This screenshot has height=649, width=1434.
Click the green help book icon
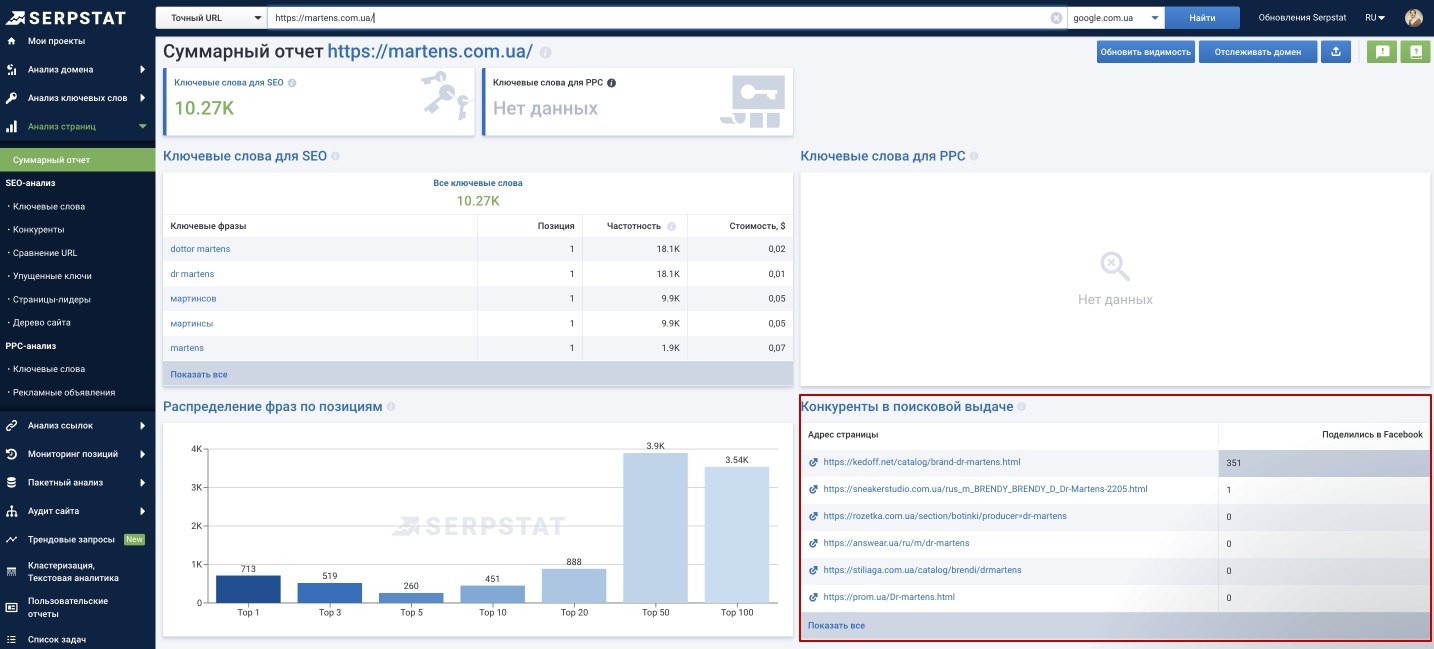point(1416,52)
